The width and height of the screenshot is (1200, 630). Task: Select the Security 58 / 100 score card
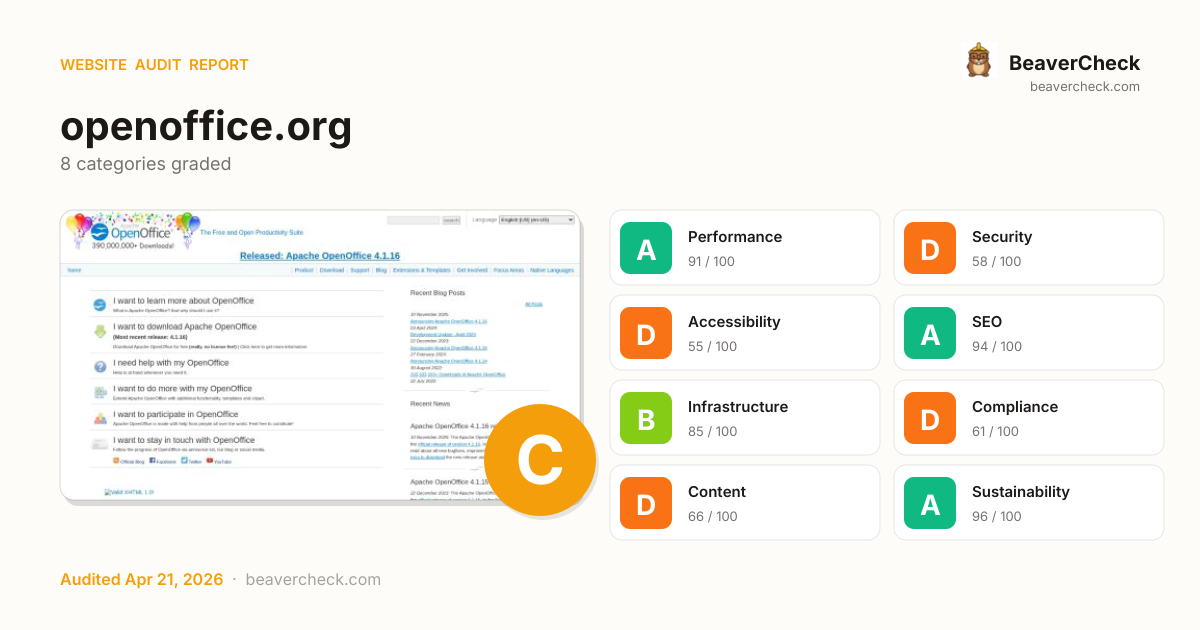click(x=1028, y=248)
